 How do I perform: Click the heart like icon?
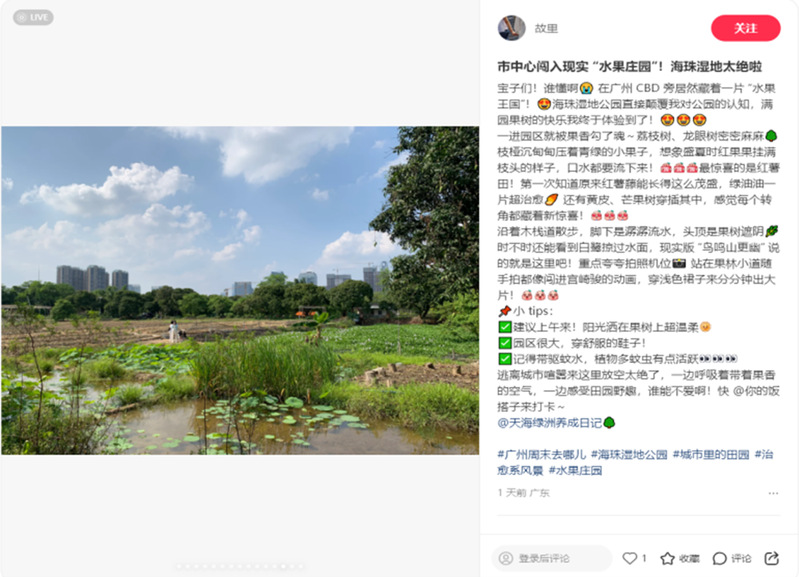[630, 558]
